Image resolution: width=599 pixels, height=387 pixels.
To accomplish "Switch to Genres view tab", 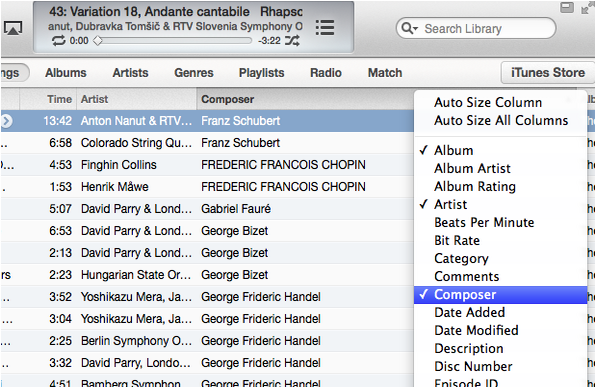I will [x=194, y=73].
